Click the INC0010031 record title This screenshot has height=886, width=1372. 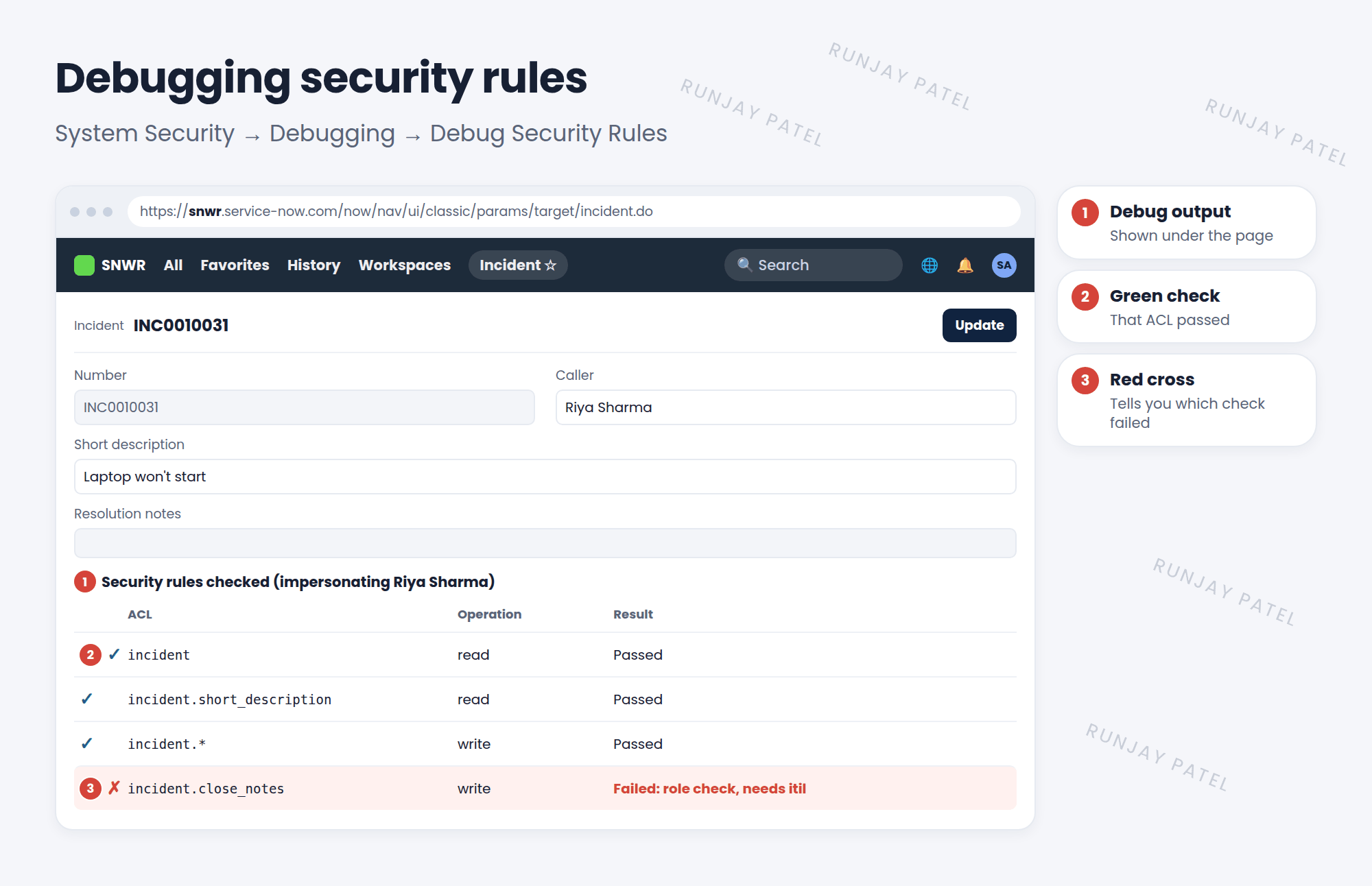click(x=181, y=325)
